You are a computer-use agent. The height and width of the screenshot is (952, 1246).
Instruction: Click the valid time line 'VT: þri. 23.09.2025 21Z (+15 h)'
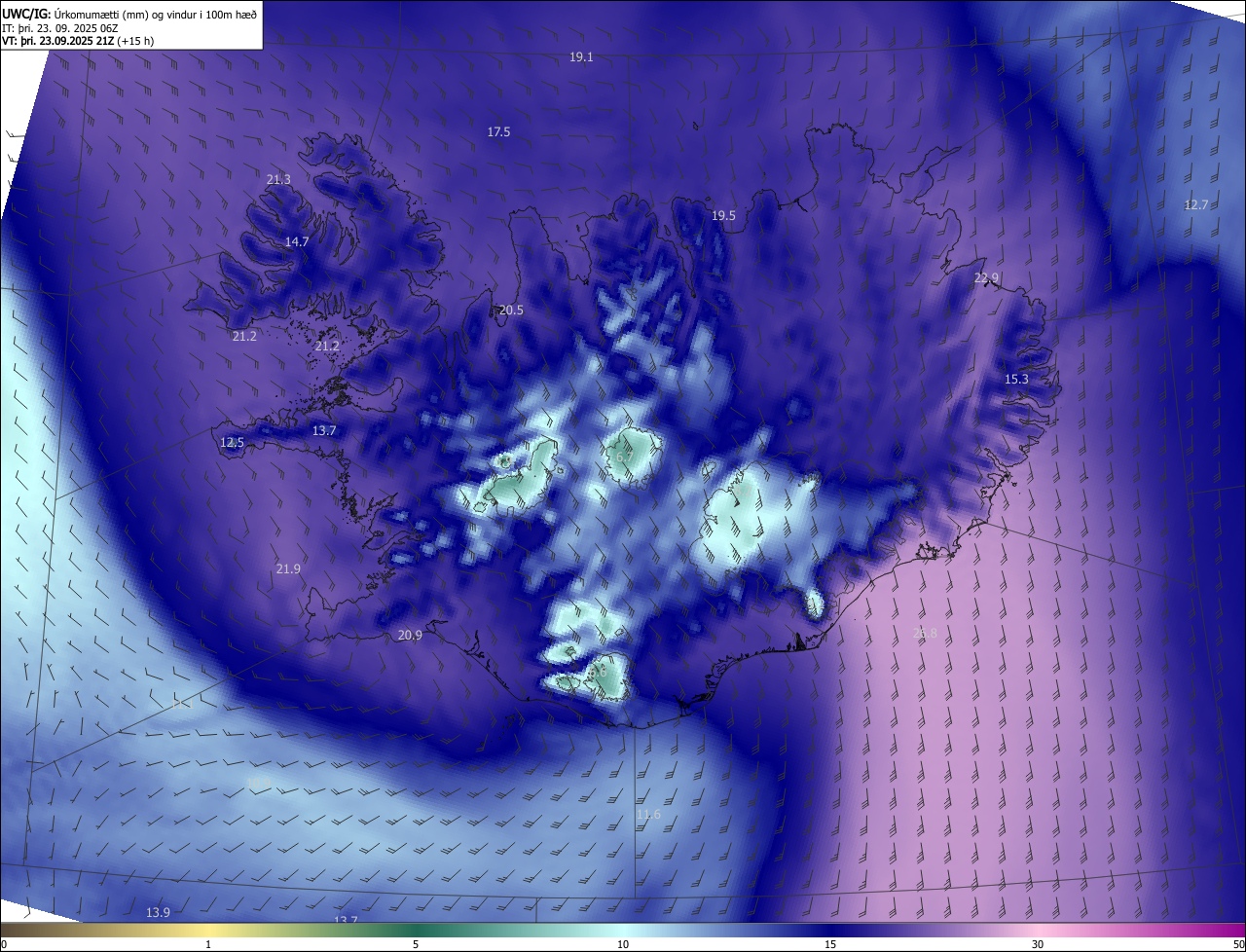78,41
